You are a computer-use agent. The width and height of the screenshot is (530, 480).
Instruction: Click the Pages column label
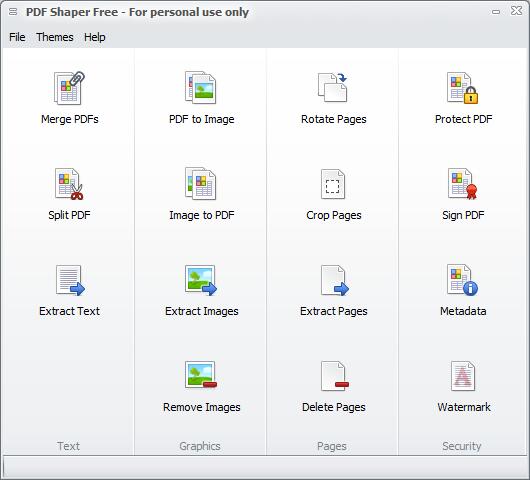click(332, 446)
